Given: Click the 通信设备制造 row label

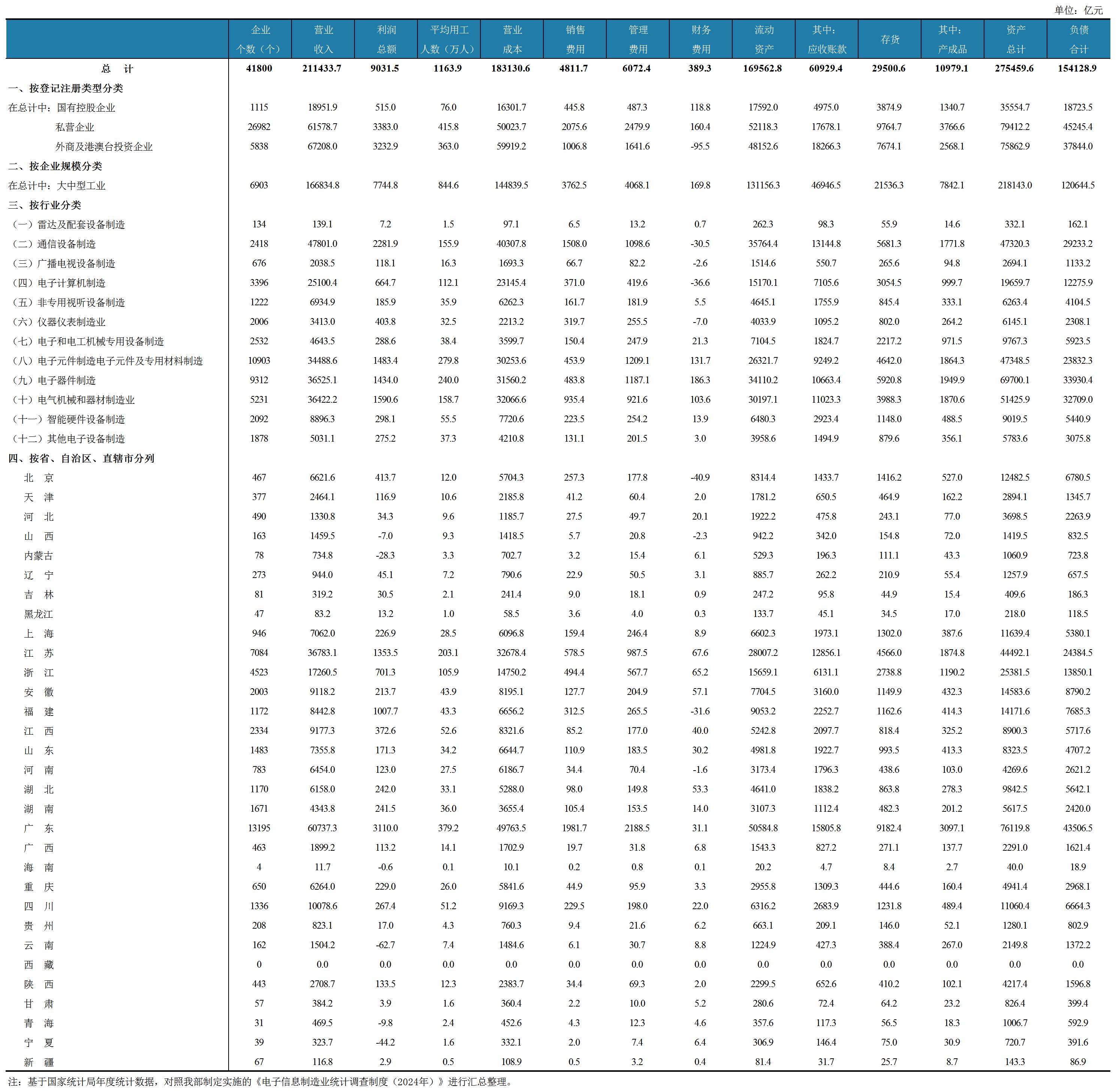Looking at the screenshot, I should click(x=66, y=244).
